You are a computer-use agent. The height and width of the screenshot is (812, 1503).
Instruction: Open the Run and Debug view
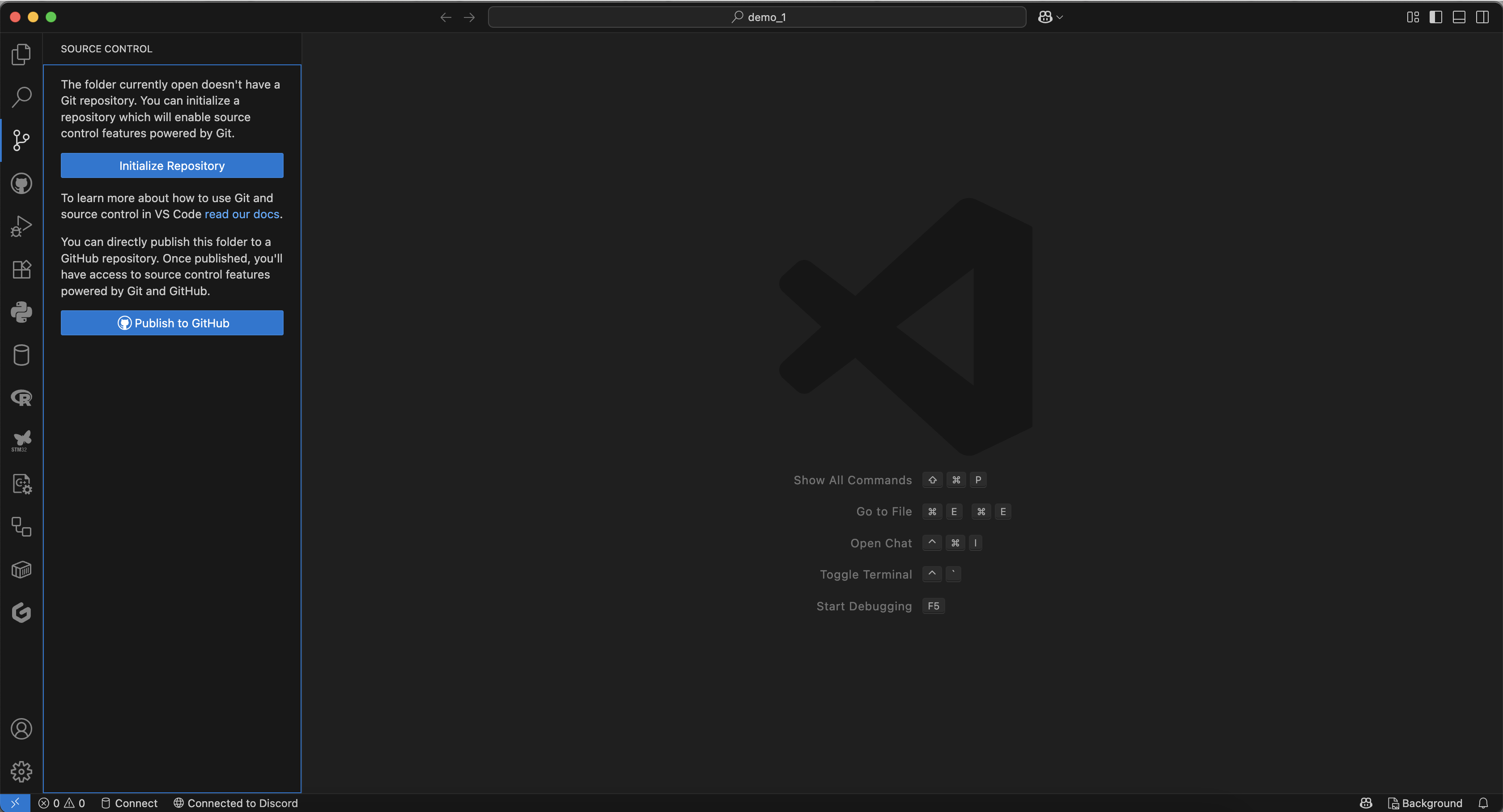point(21,226)
